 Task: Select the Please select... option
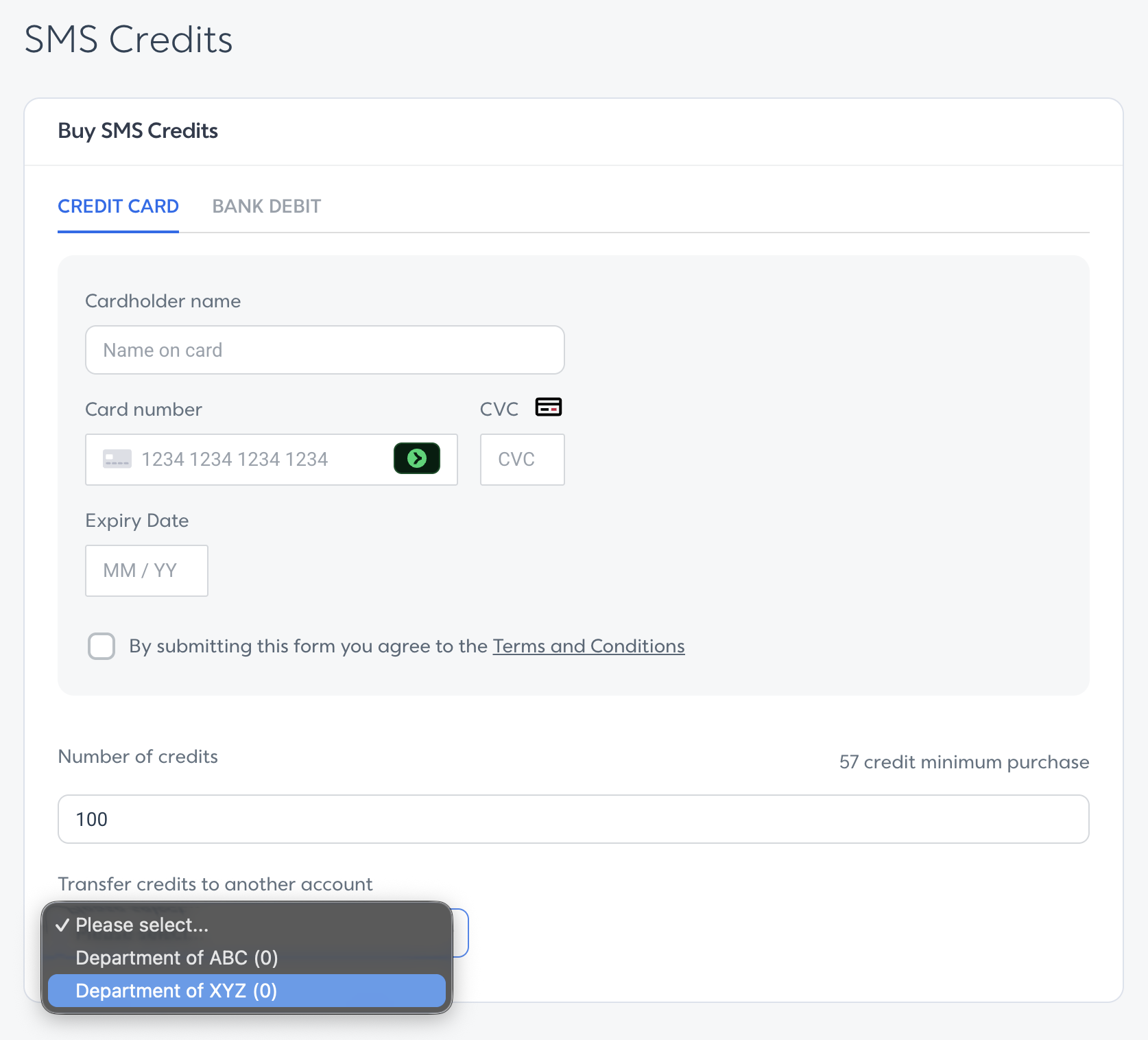click(247, 925)
